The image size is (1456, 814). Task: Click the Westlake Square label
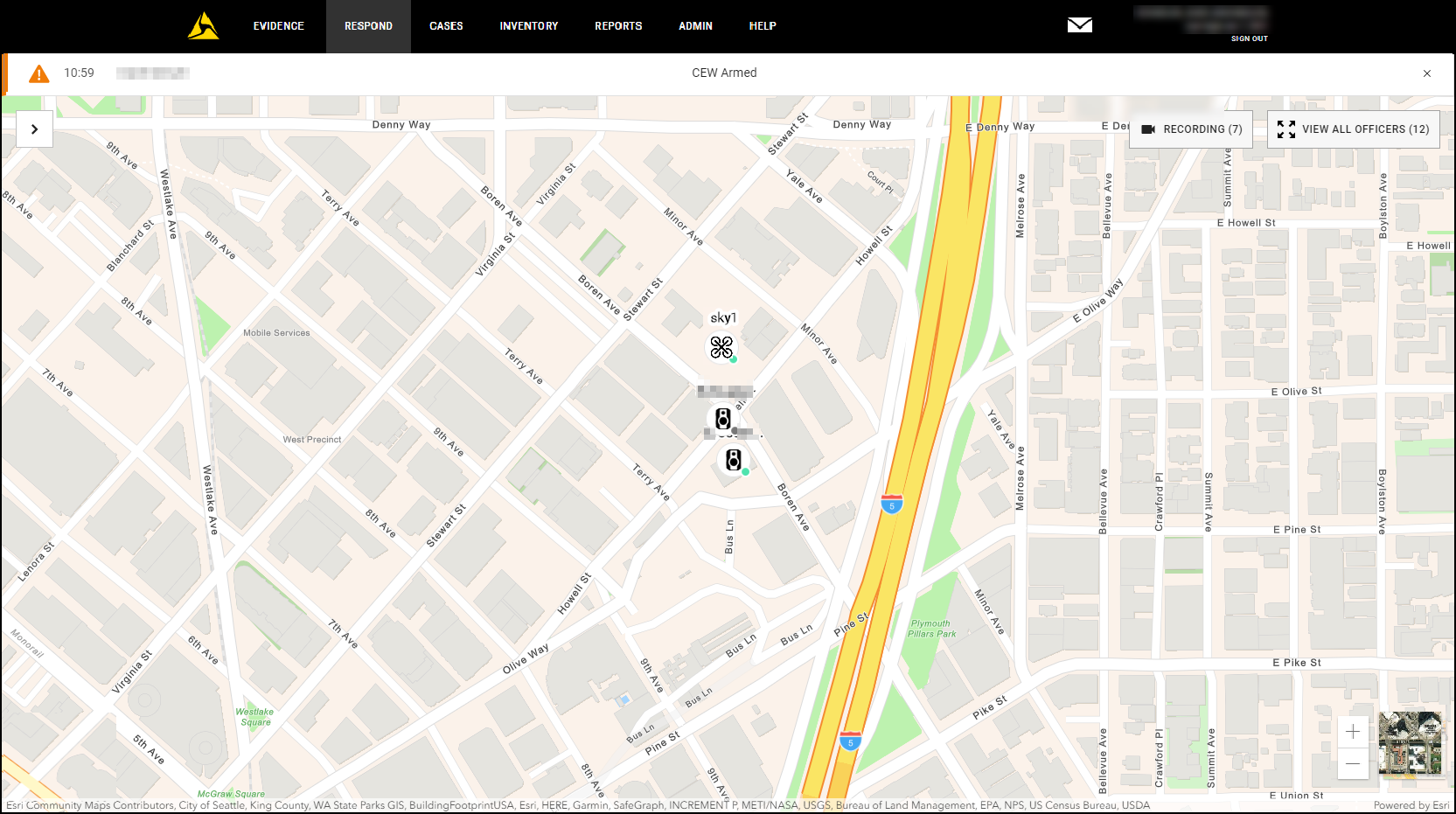pyautogui.click(x=254, y=717)
